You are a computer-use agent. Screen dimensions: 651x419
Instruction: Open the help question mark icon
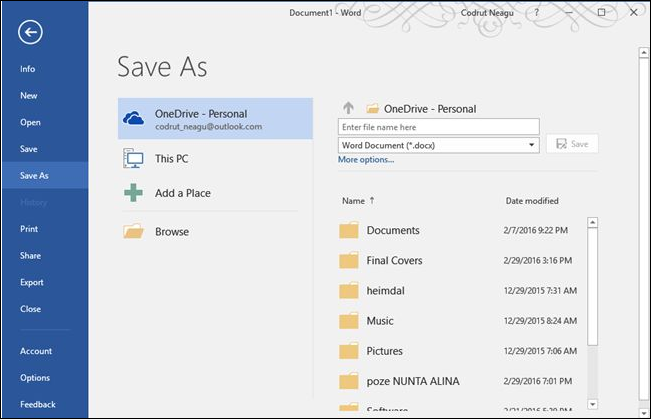536,12
